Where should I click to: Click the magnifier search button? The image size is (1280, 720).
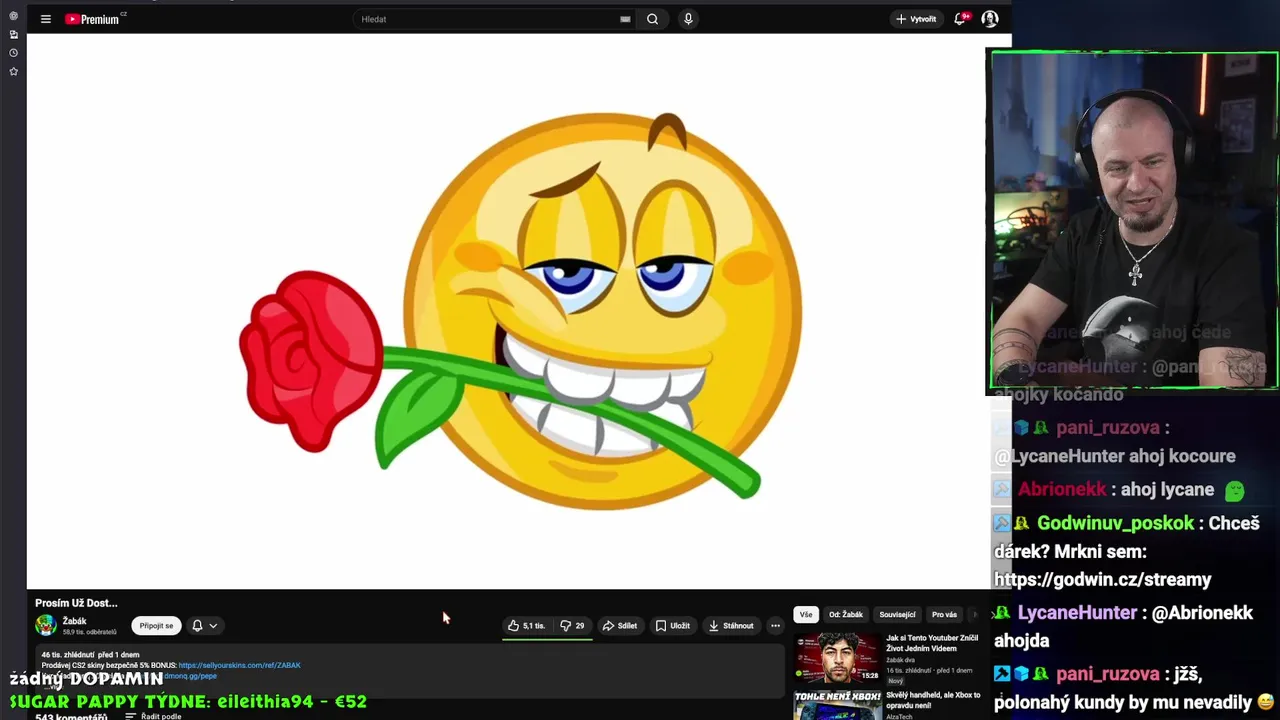click(x=652, y=19)
